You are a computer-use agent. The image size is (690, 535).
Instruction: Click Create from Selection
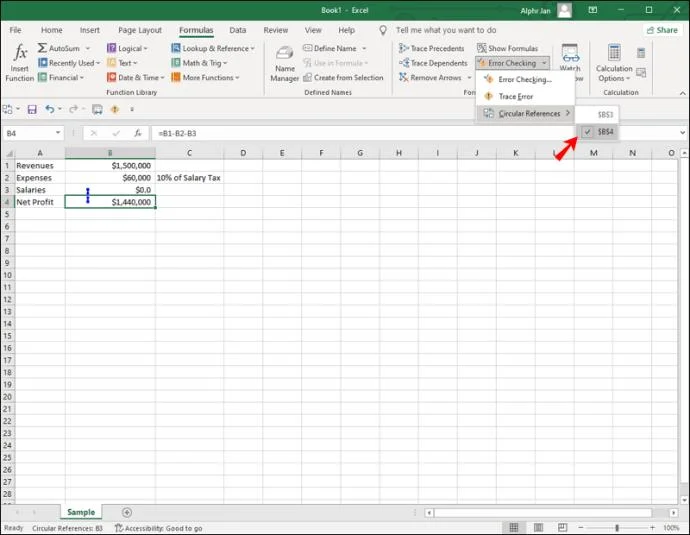click(x=343, y=77)
